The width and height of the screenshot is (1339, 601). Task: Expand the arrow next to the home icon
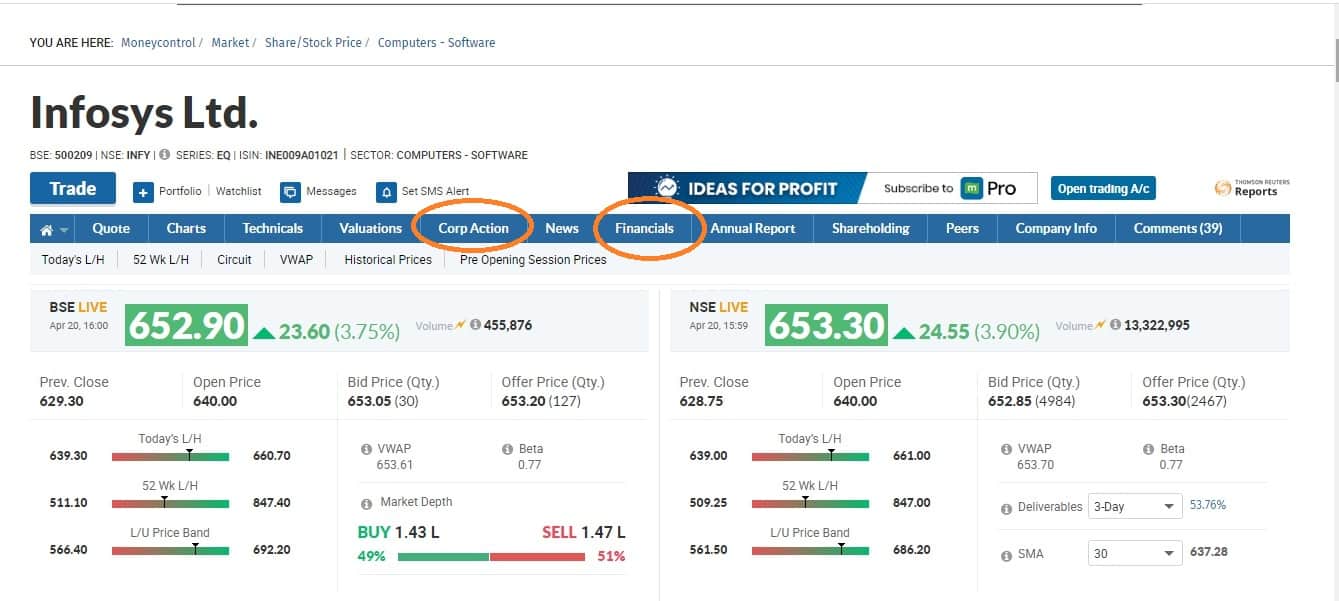coord(65,230)
